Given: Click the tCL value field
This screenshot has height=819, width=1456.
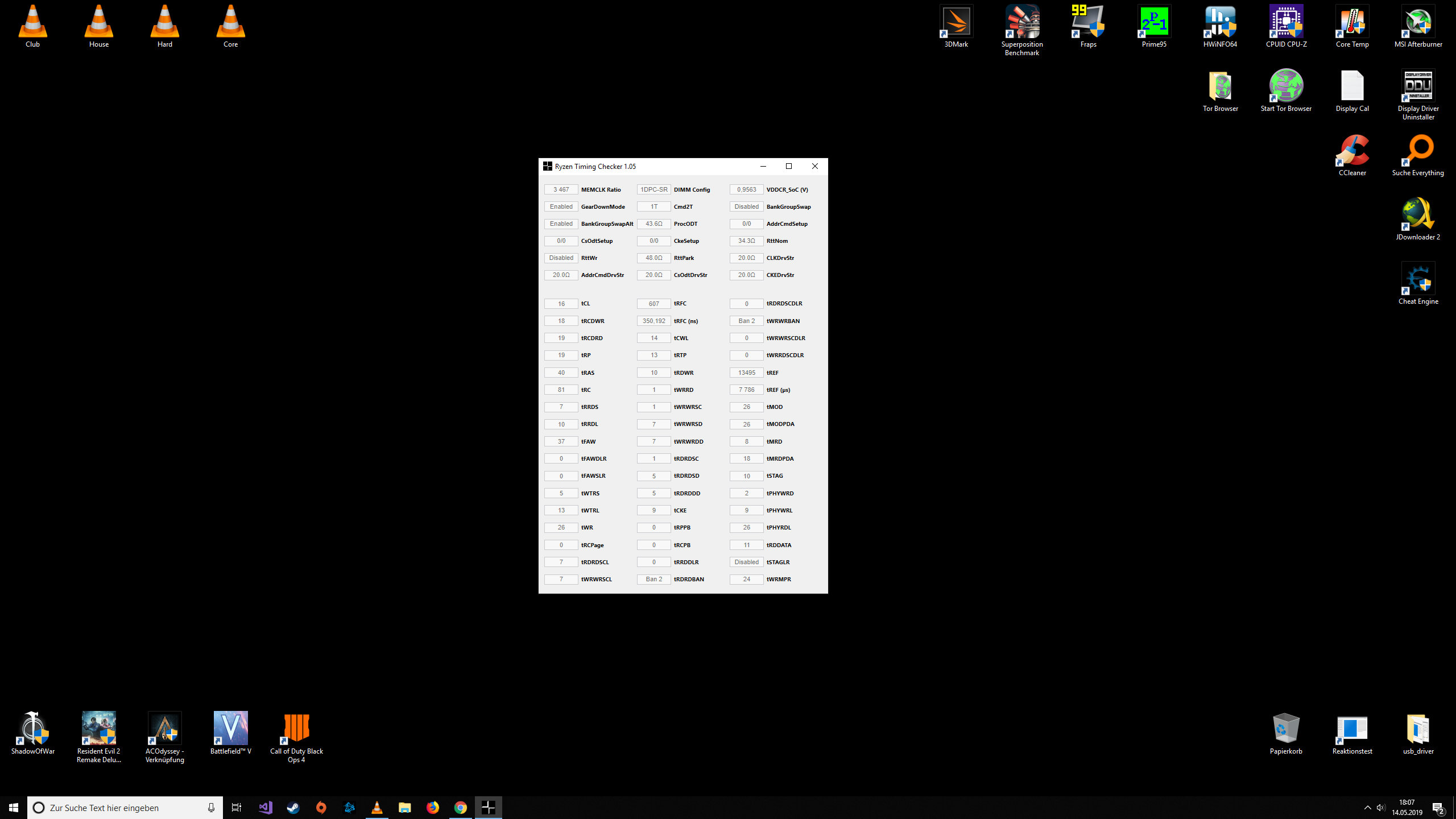Looking at the screenshot, I should pos(561,304).
